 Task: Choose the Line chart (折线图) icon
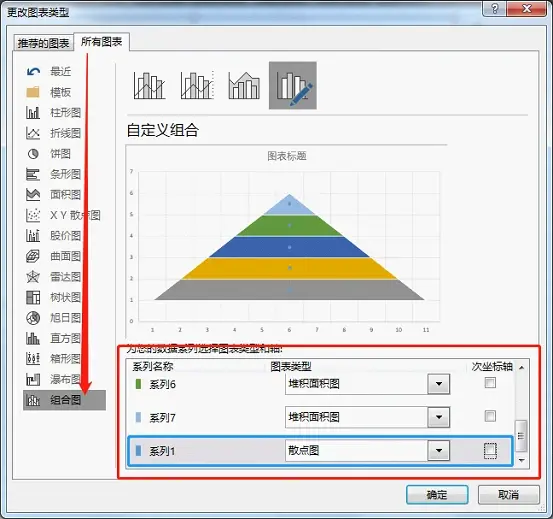33,133
